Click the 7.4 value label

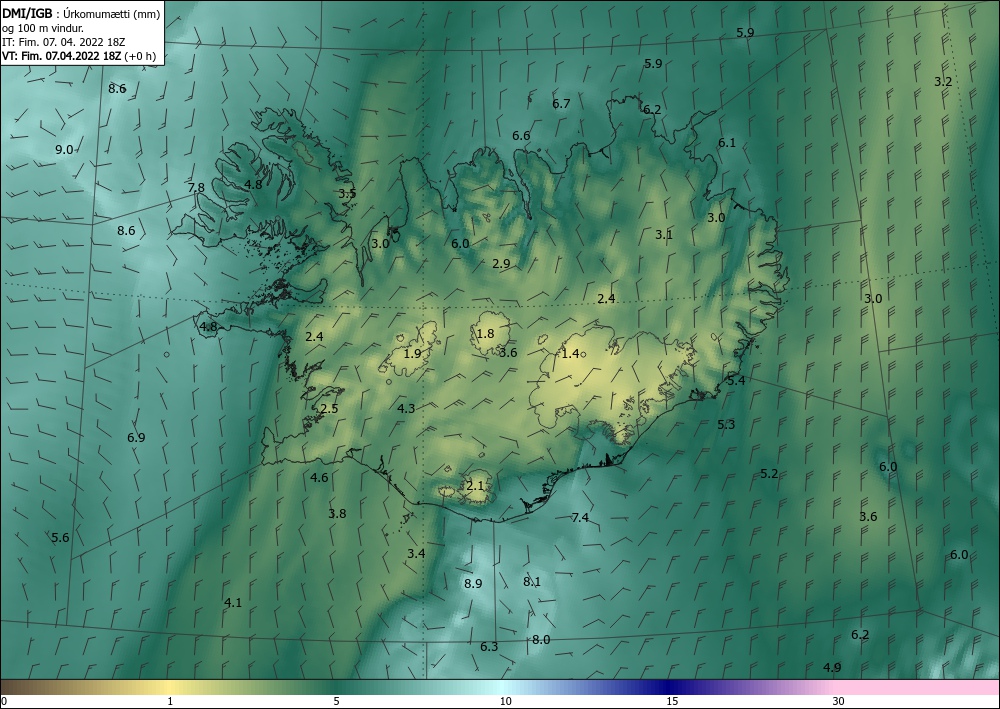pyautogui.click(x=580, y=517)
